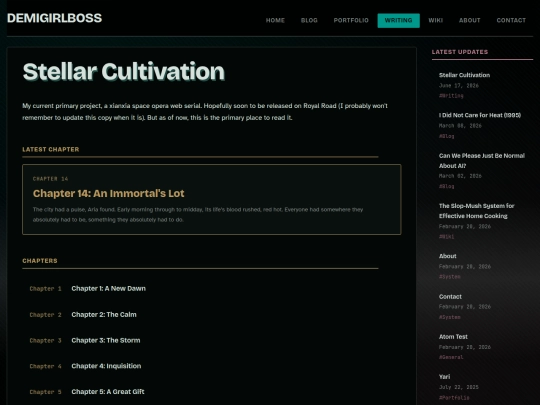Open Chapter 2: The Calm
The height and width of the screenshot is (405, 540).
[104, 314]
